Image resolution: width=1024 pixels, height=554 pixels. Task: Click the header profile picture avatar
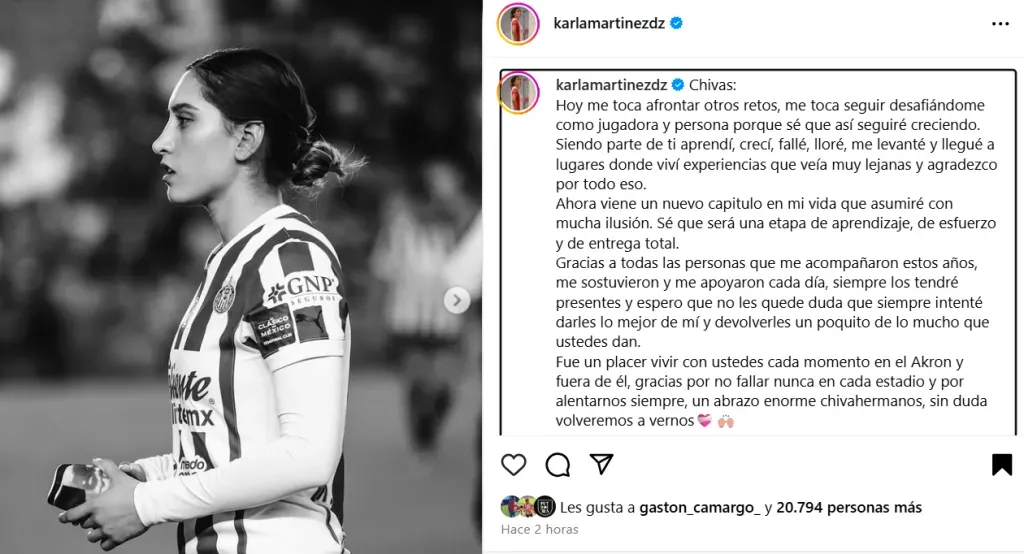pyautogui.click(x=518, y=24)
